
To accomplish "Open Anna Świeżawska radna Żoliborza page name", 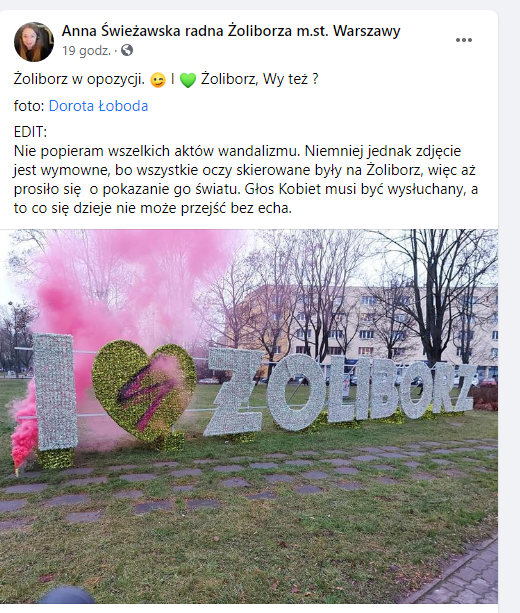I will click(x=231, y=30).
